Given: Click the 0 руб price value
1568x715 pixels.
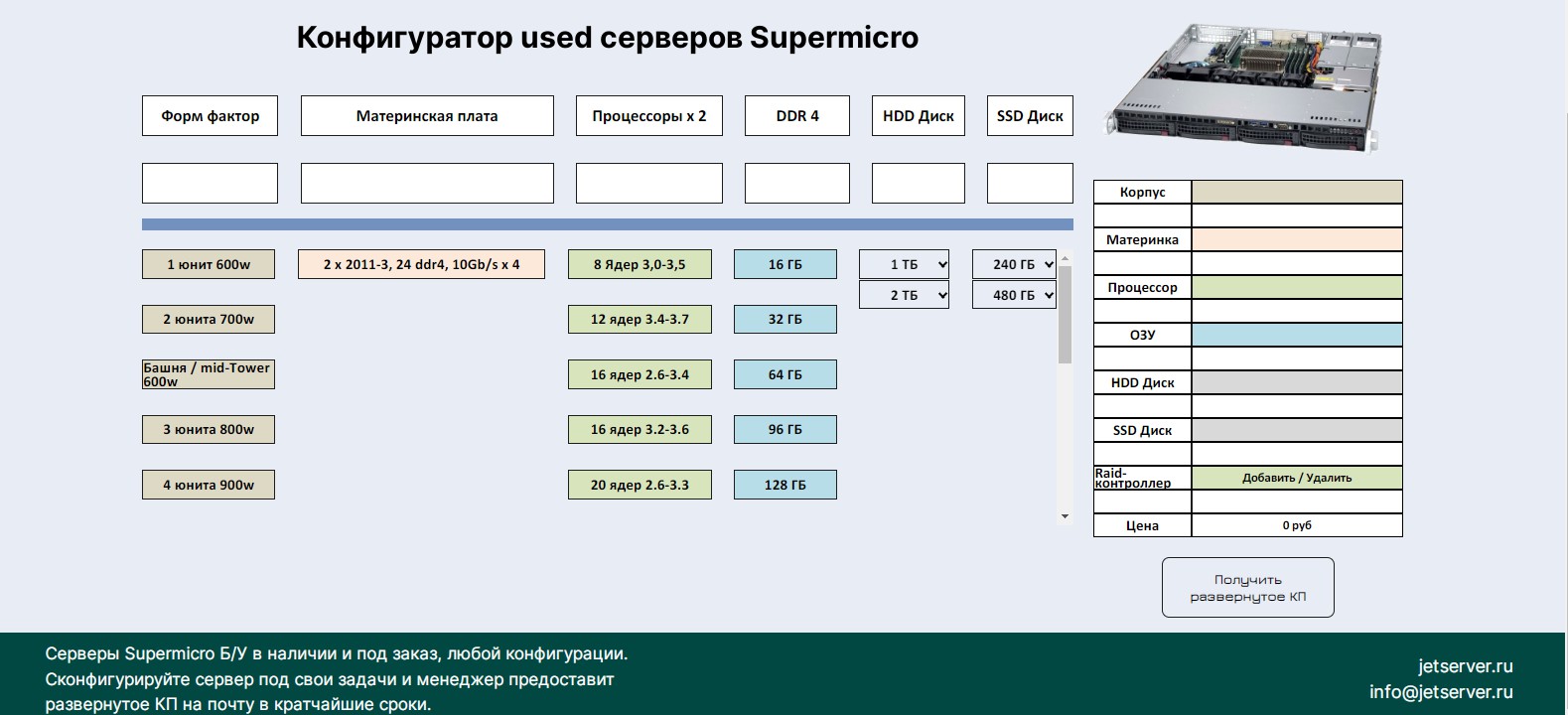Looking at the screenshot, I should [x=1297, y=525].
